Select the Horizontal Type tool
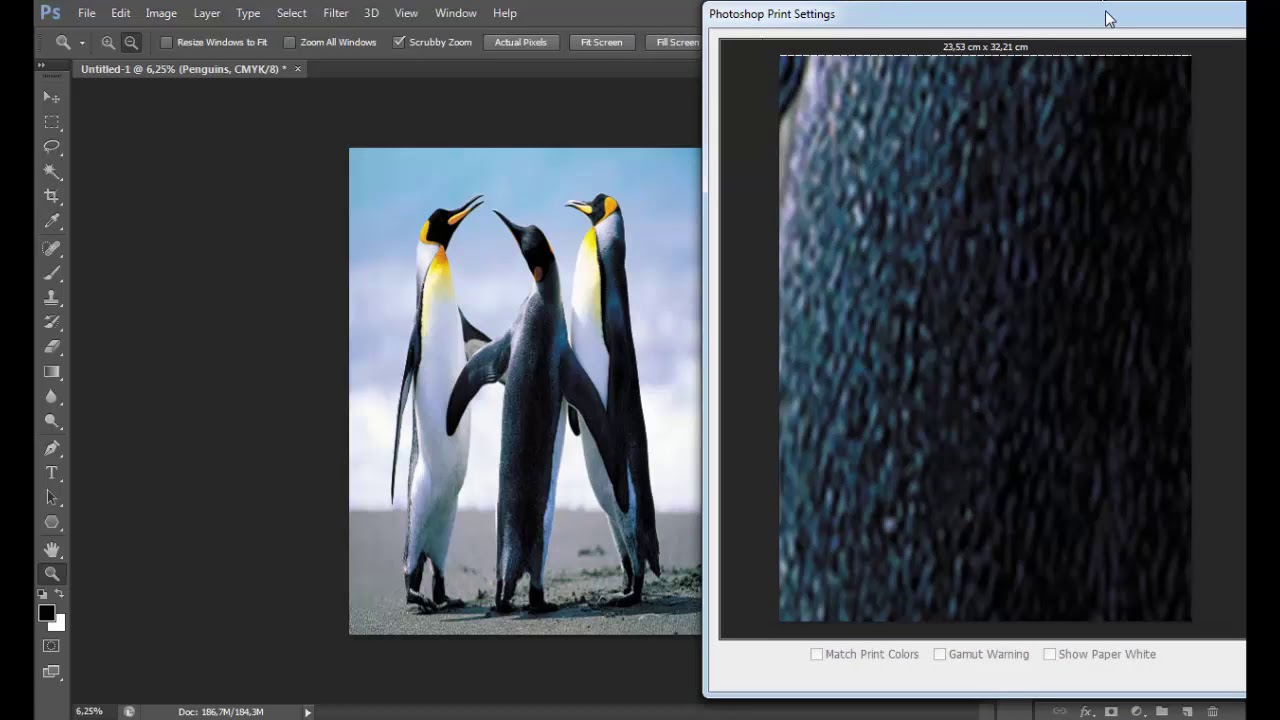The image size is (1280, 720). (x=52, y=473)
